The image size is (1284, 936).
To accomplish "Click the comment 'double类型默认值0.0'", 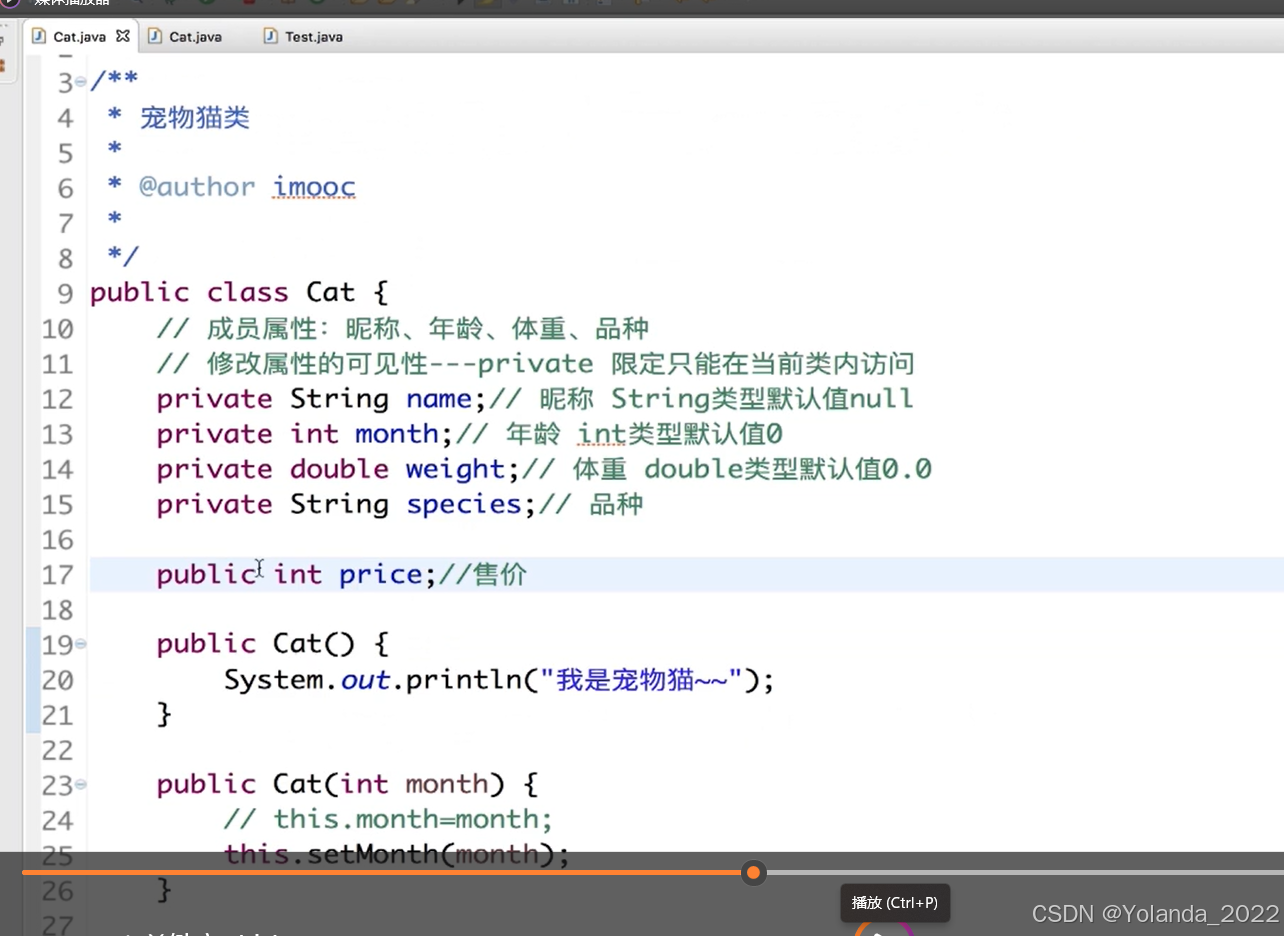I will 788,469.
